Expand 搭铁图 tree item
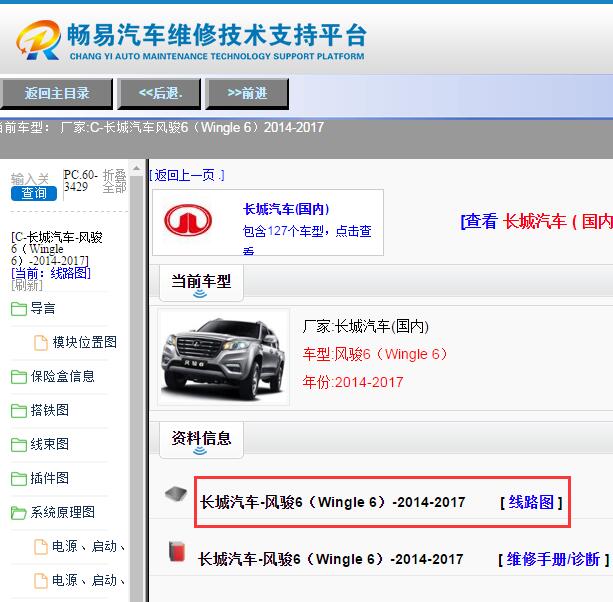The height and width of the screenshot is (602, 613). click(x=50, y=410)
